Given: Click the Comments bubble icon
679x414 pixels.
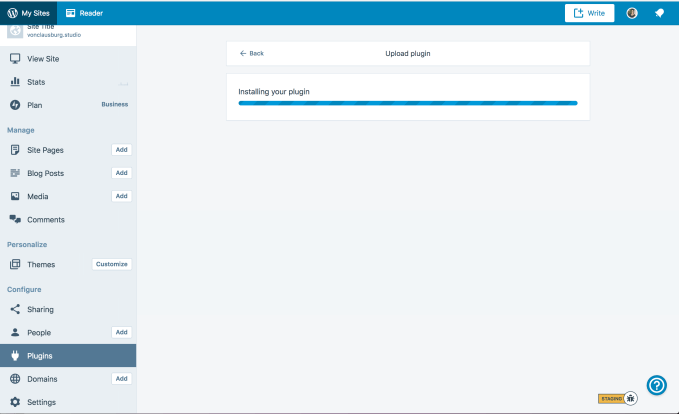Looking at the screenshot, I should [15, 219].
